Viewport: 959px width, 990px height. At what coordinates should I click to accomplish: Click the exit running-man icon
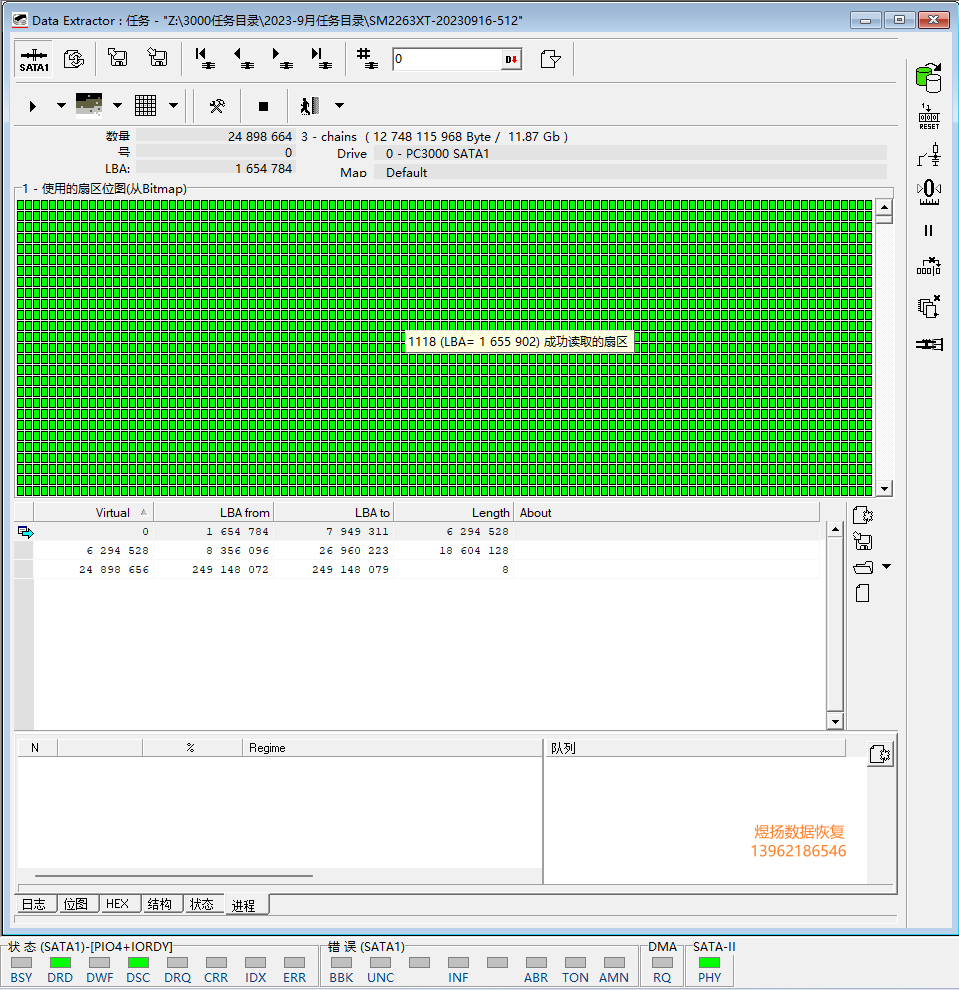tap(310, 105)
